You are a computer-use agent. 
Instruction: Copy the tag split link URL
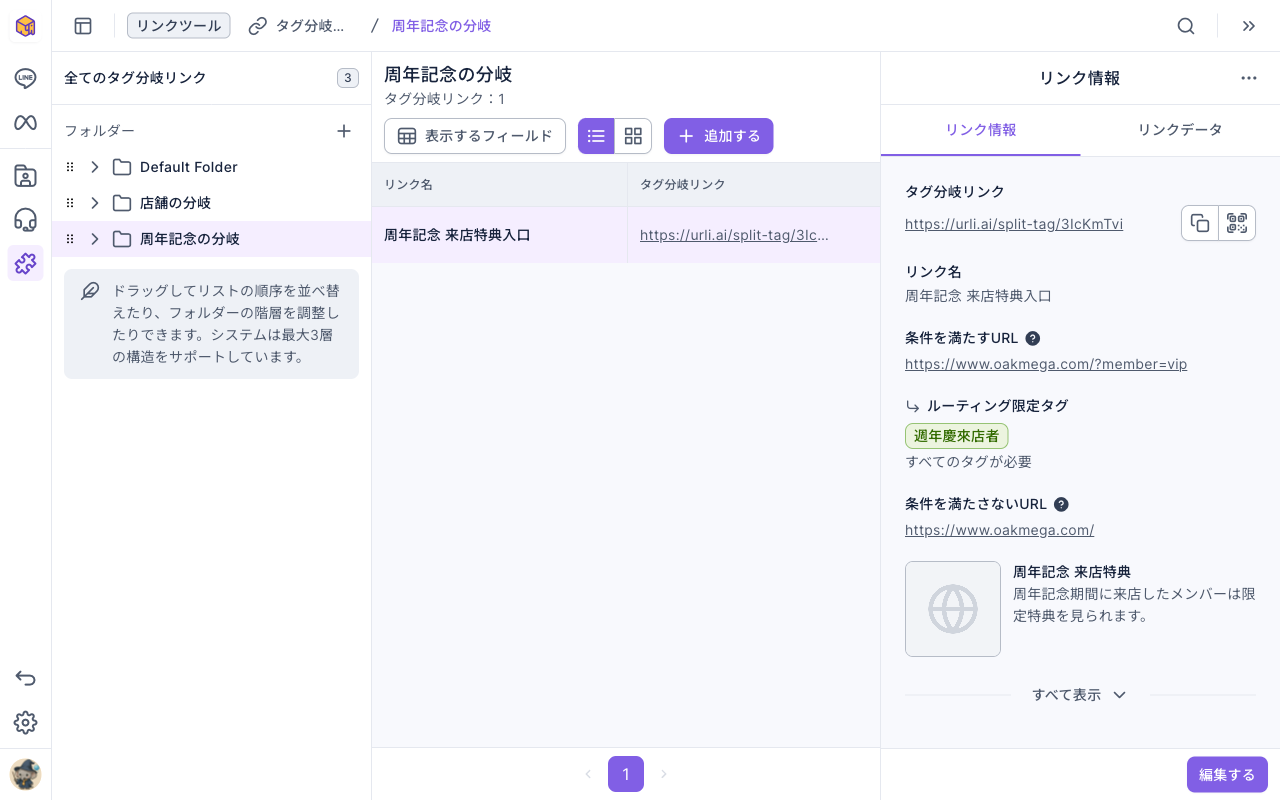coord(1200,223)
